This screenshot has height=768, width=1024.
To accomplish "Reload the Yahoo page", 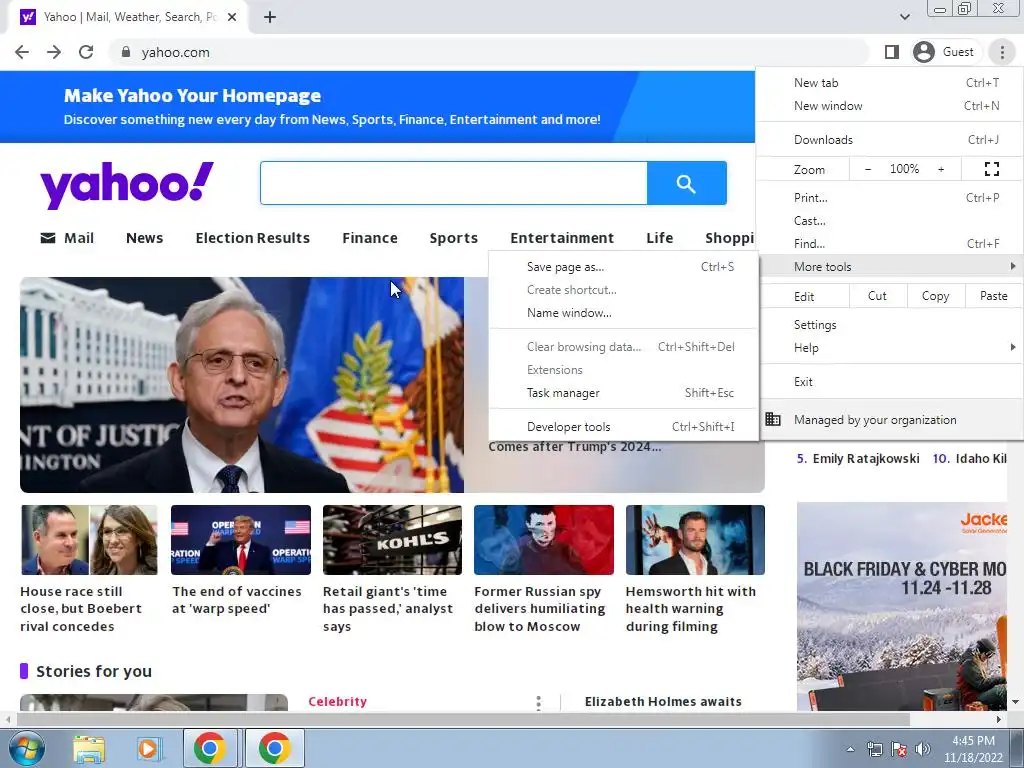I will tap(86, 52).
